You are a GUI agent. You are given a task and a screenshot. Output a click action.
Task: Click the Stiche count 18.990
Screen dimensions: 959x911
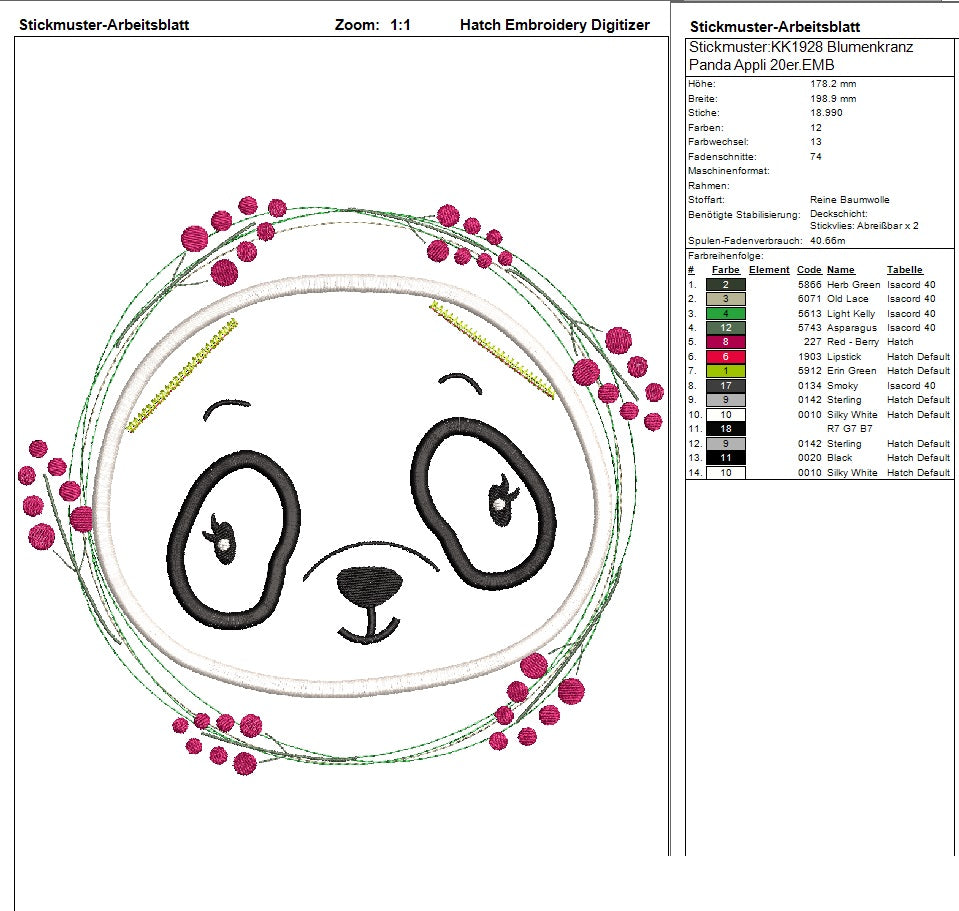[826, 112]
